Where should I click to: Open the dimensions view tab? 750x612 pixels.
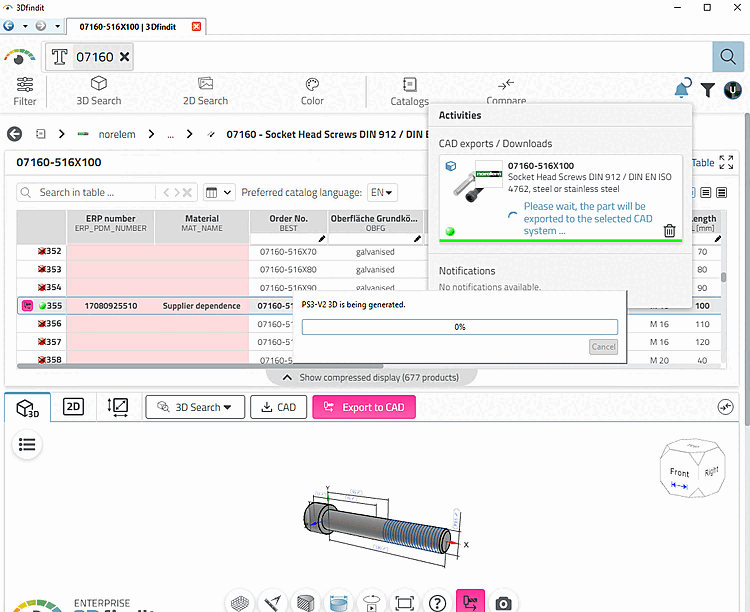tap(118, 407)
